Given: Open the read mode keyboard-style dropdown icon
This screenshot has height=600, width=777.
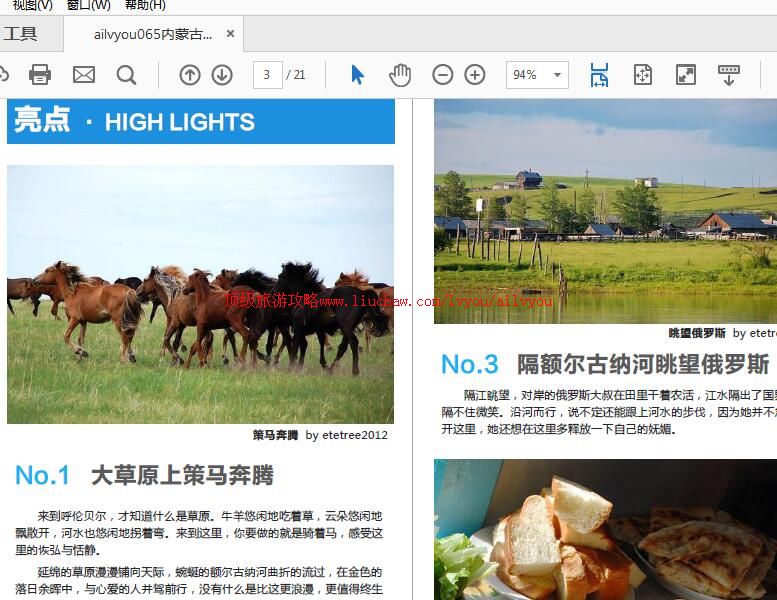Looking at the screenshot, I should click(729, 75).
